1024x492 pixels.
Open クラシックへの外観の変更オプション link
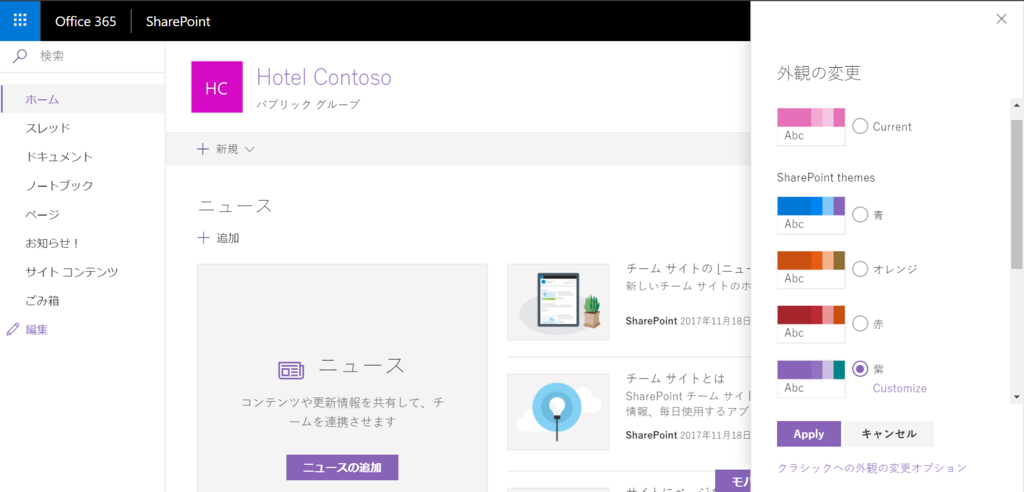coord(872,468)
